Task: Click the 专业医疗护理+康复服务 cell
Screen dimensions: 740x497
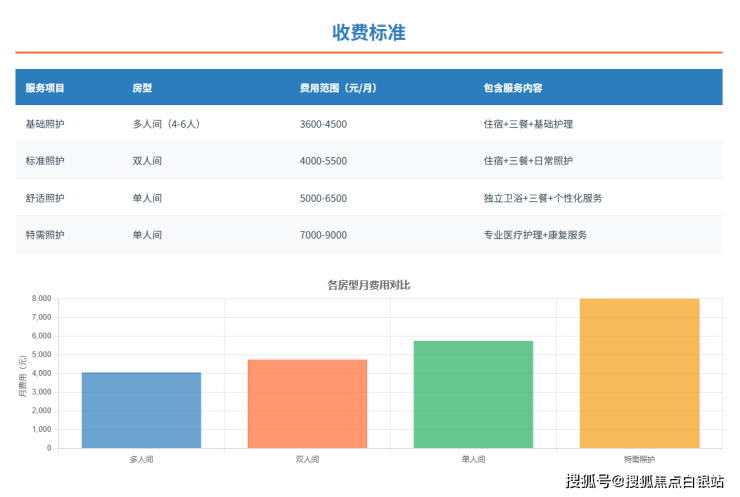Action: click(x=534, y=235)
